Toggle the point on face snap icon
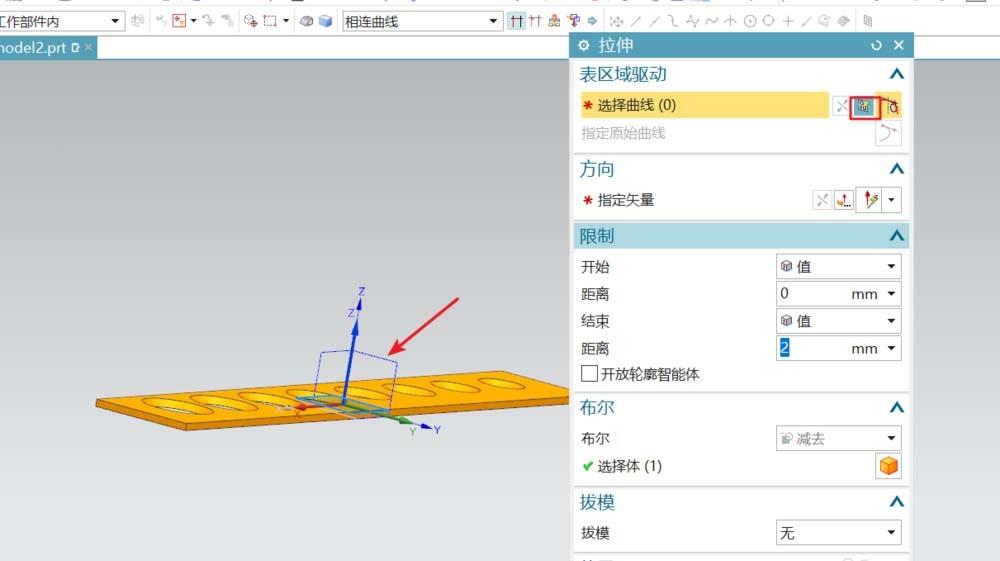Viewport: 1000px width, 561px height. (x=825, y=21)
